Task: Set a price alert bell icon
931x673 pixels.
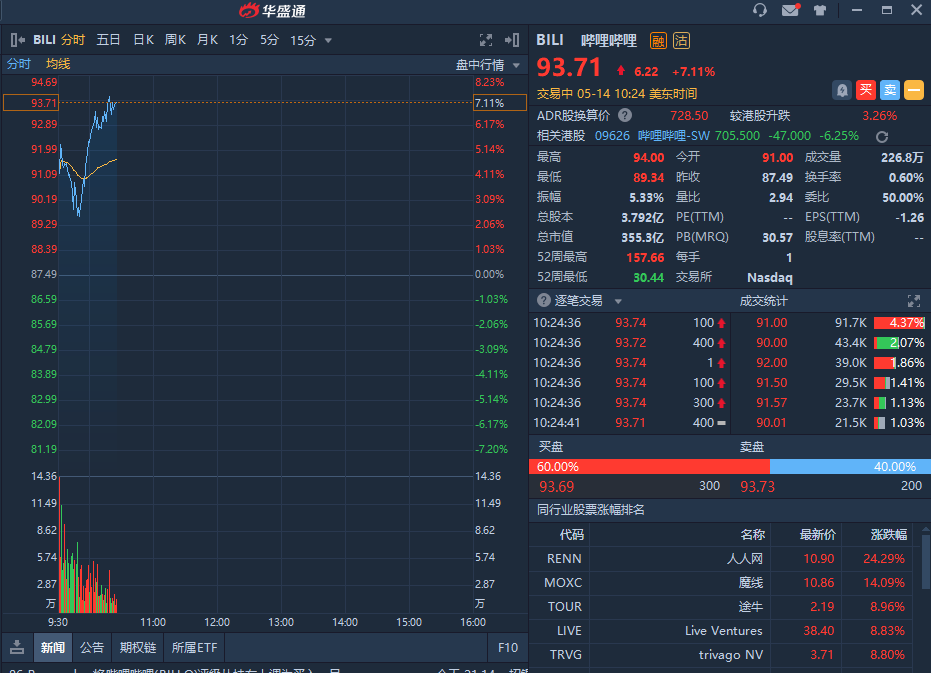Action: pyautogui.click(x=841, y=90)
